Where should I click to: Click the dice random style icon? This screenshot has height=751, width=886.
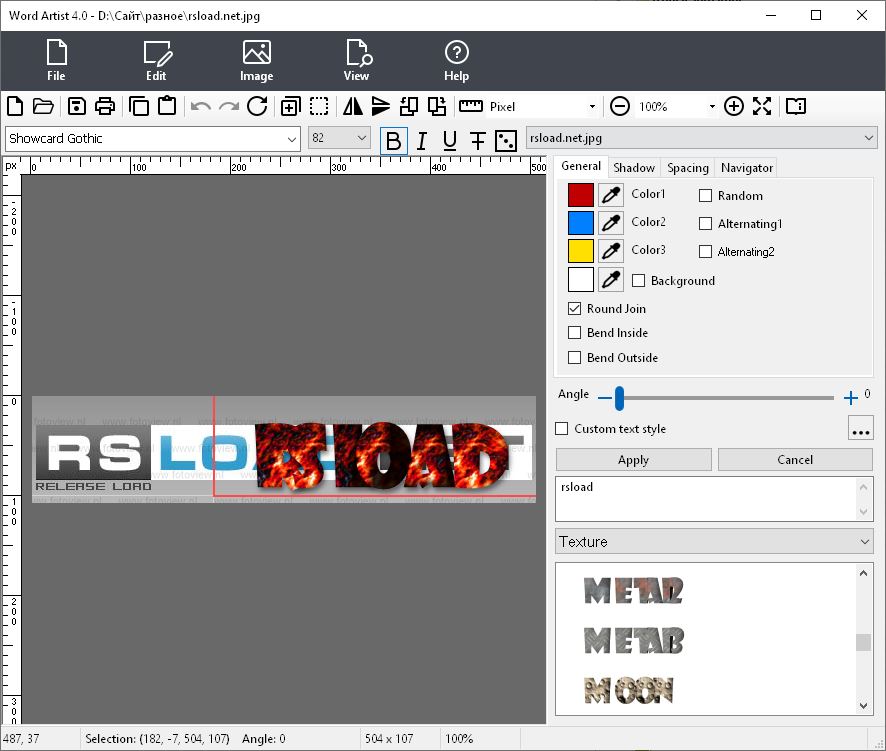pos(506,141)
